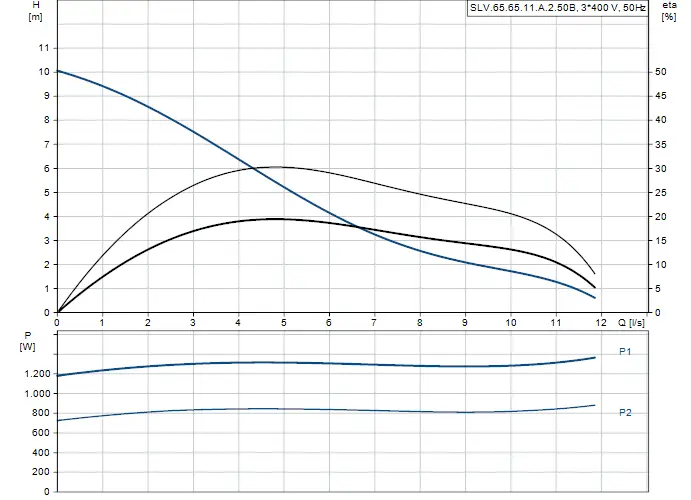Viewport: 691px width, 500px height.
Task: Click the 1.200 tick on the power axis
Action: pos(37,374)
